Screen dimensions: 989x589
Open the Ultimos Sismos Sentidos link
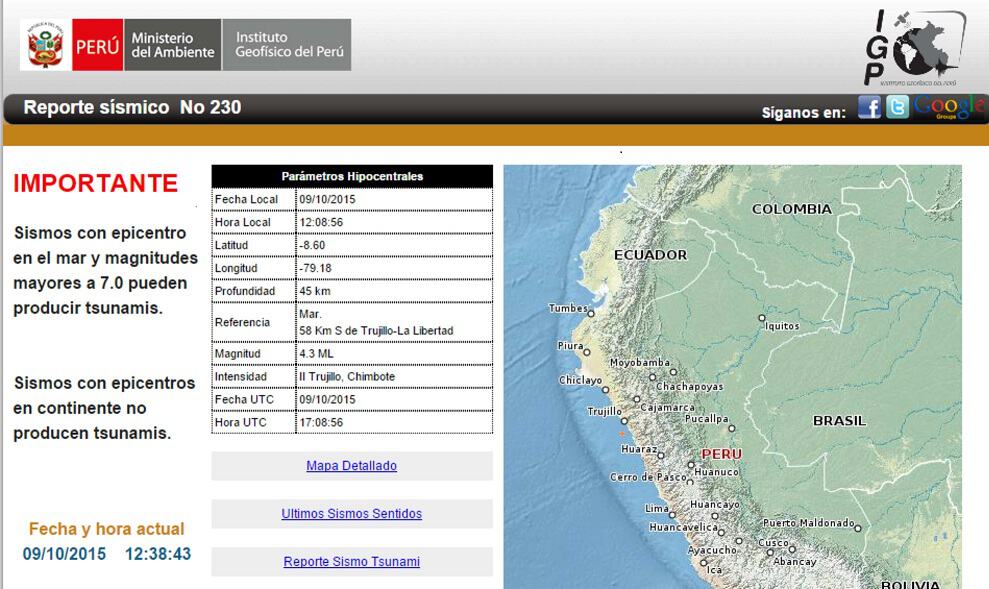pyautogui.click(x=351, y=514)
